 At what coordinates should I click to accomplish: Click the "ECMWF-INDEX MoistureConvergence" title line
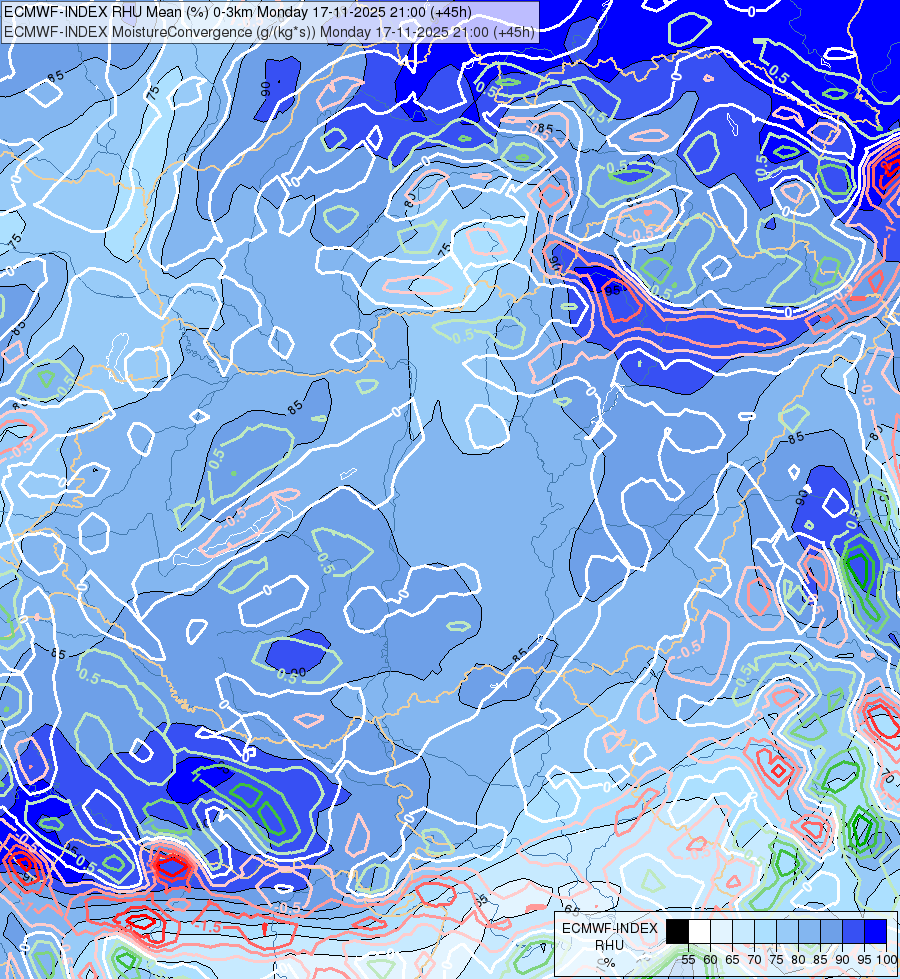tap(269, 32)
